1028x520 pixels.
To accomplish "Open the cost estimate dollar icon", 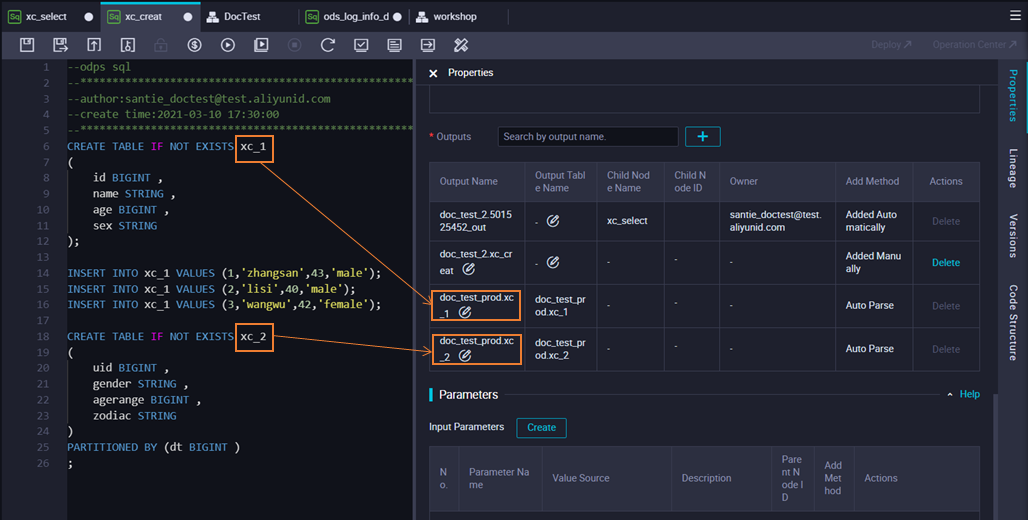I will coord(194,45).
